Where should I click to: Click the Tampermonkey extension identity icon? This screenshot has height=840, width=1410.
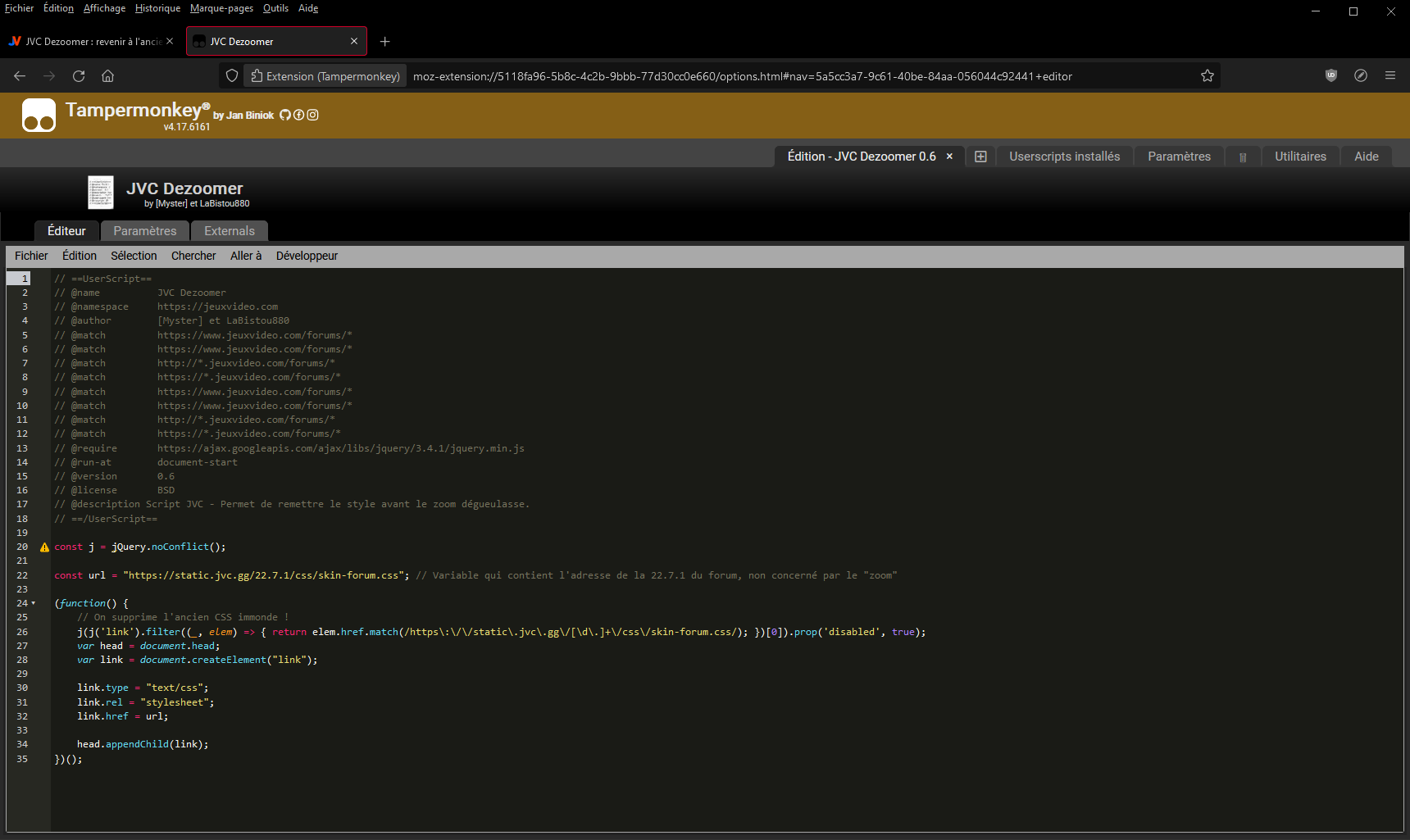(x=325, y=76)
